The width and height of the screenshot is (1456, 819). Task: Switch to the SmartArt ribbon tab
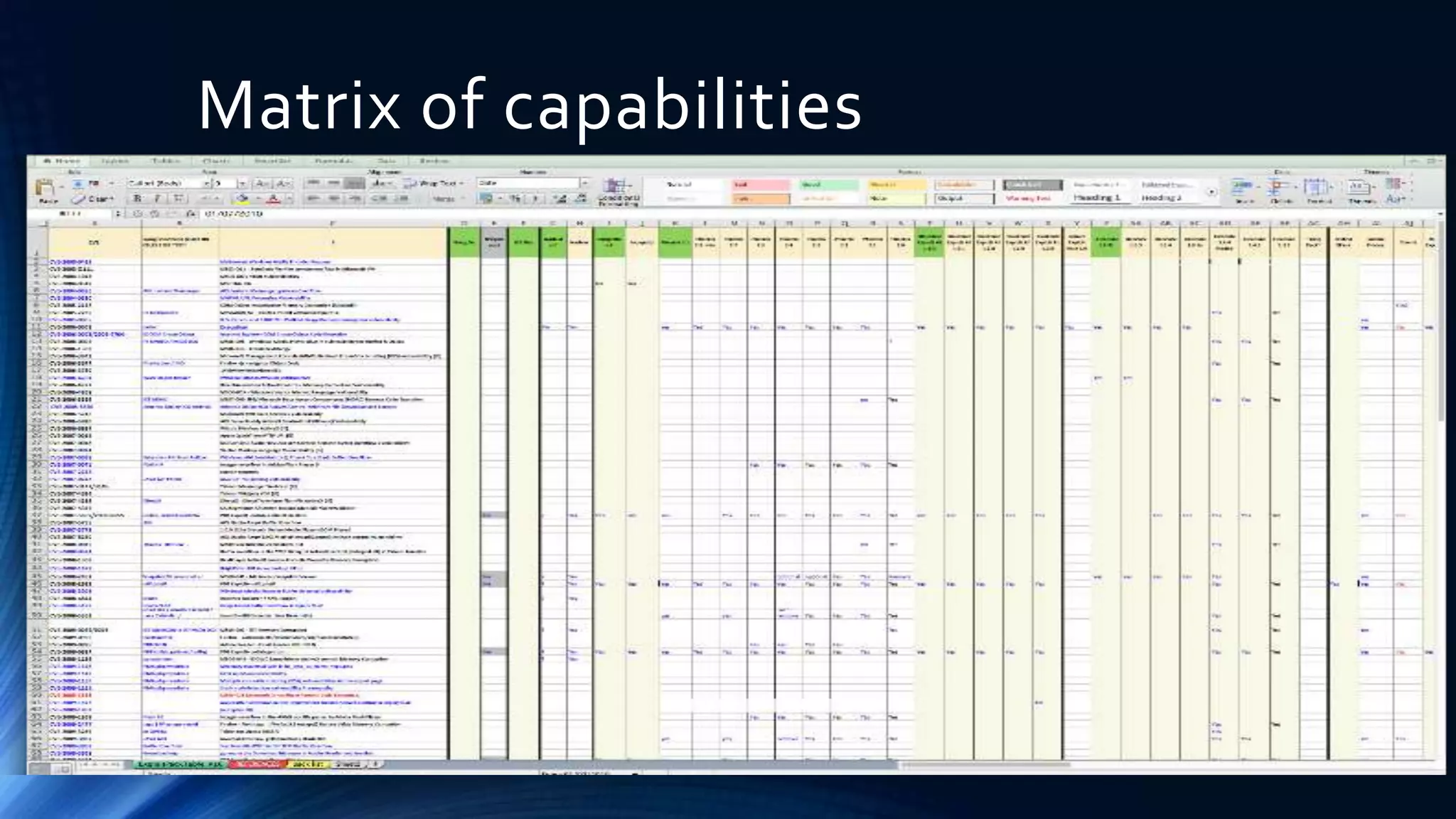pyautogui.click(x=273, y=161)
